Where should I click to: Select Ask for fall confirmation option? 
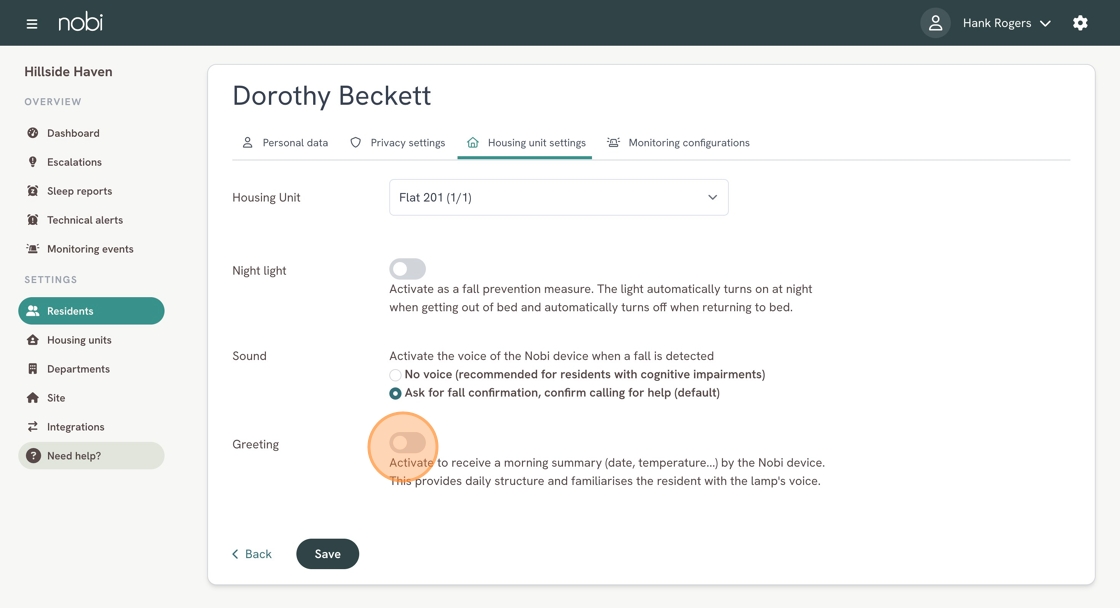[395, 393]
